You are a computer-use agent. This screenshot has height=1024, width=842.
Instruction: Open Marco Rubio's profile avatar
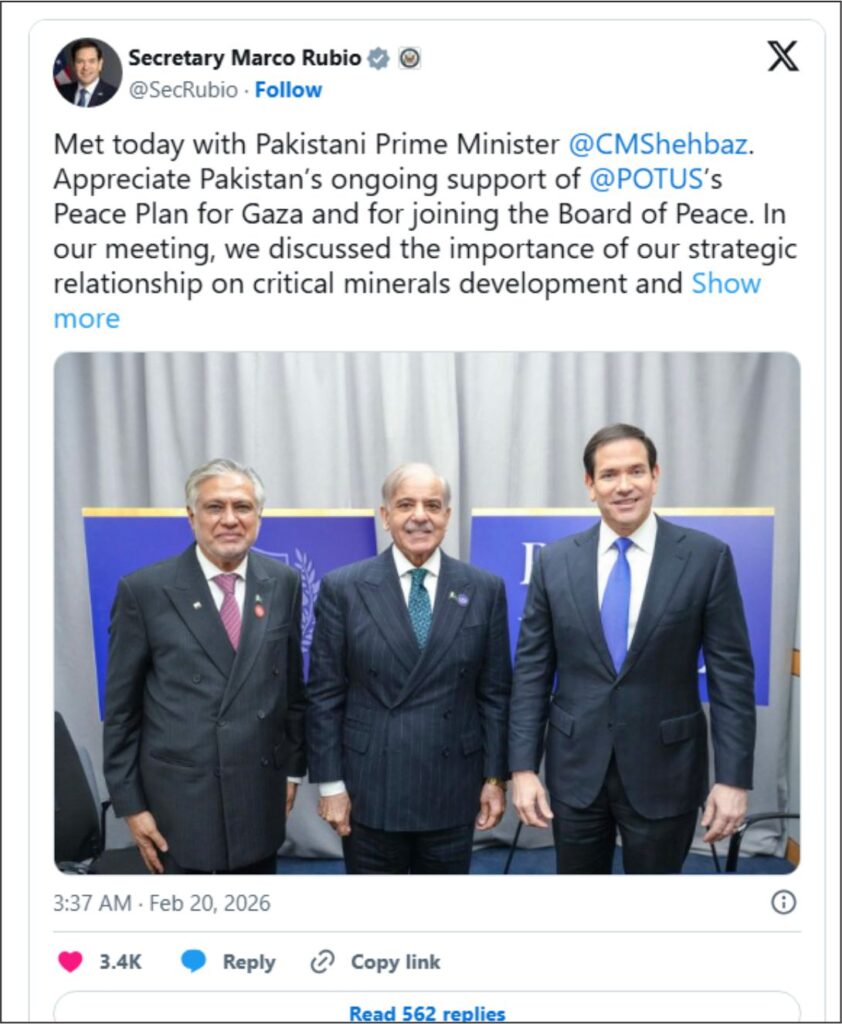[x=87, y=72]
